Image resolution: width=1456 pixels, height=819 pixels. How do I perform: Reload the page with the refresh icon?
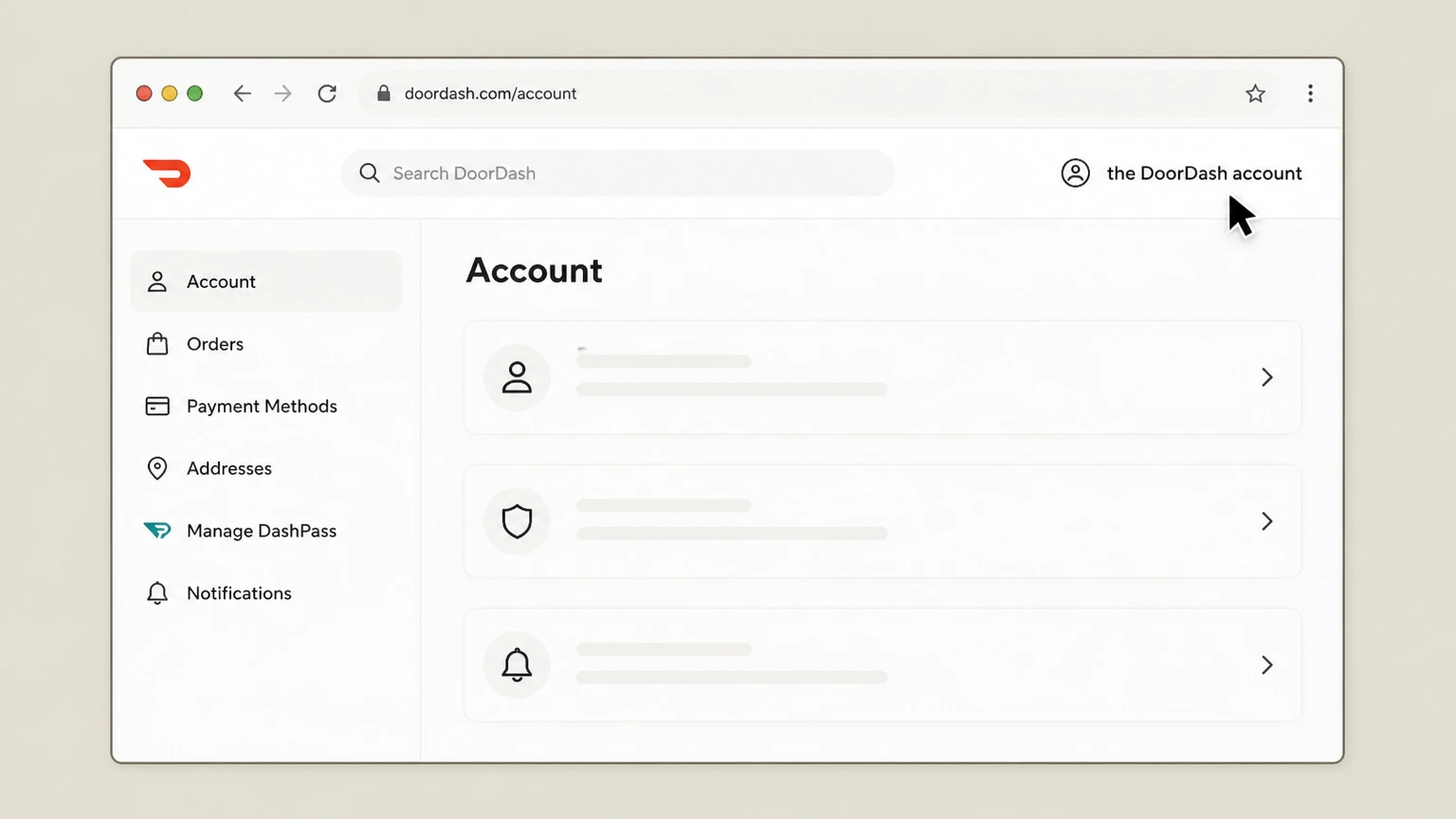click(x=327, y=93)
